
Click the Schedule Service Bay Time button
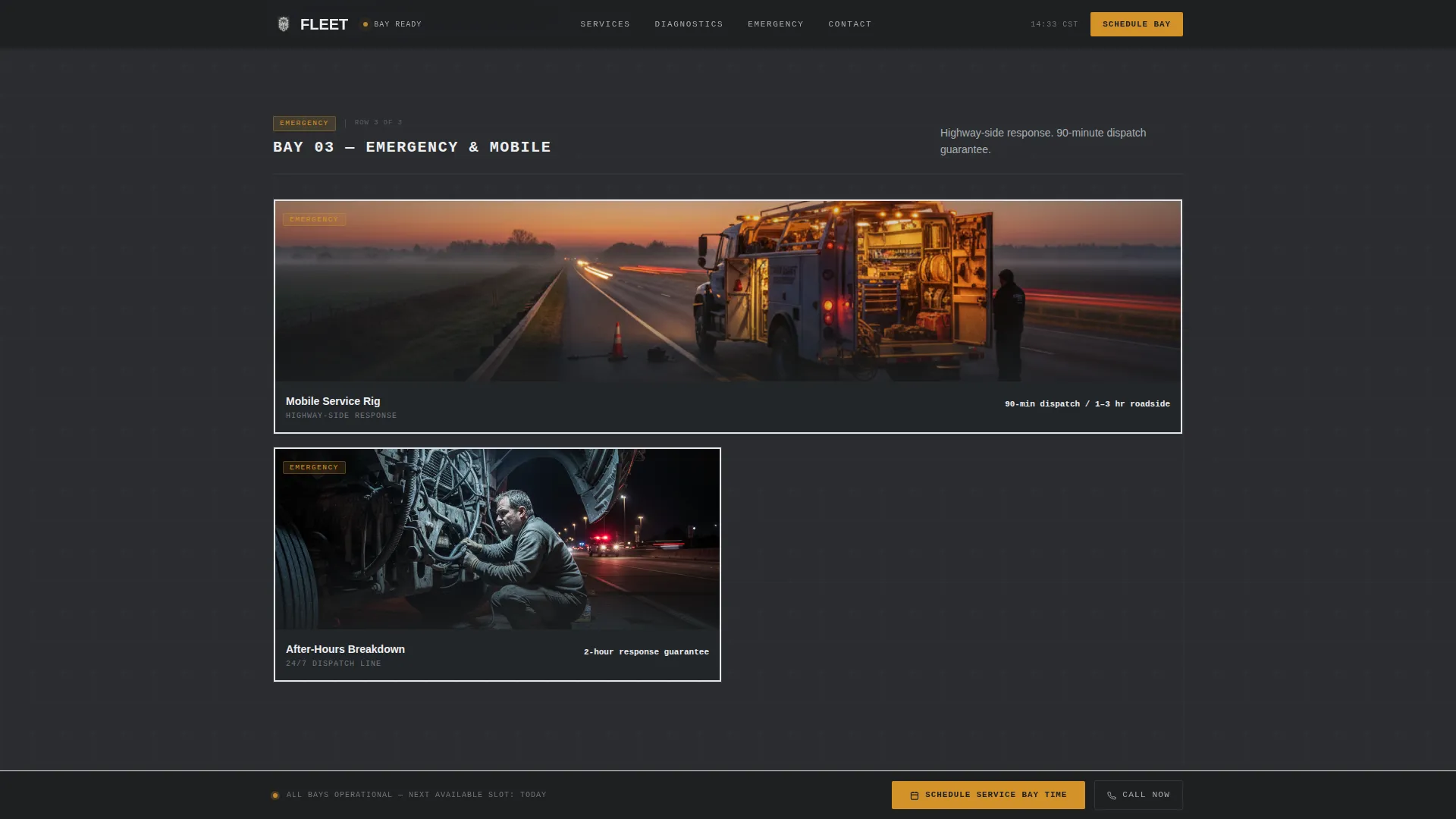coord(988,795)
